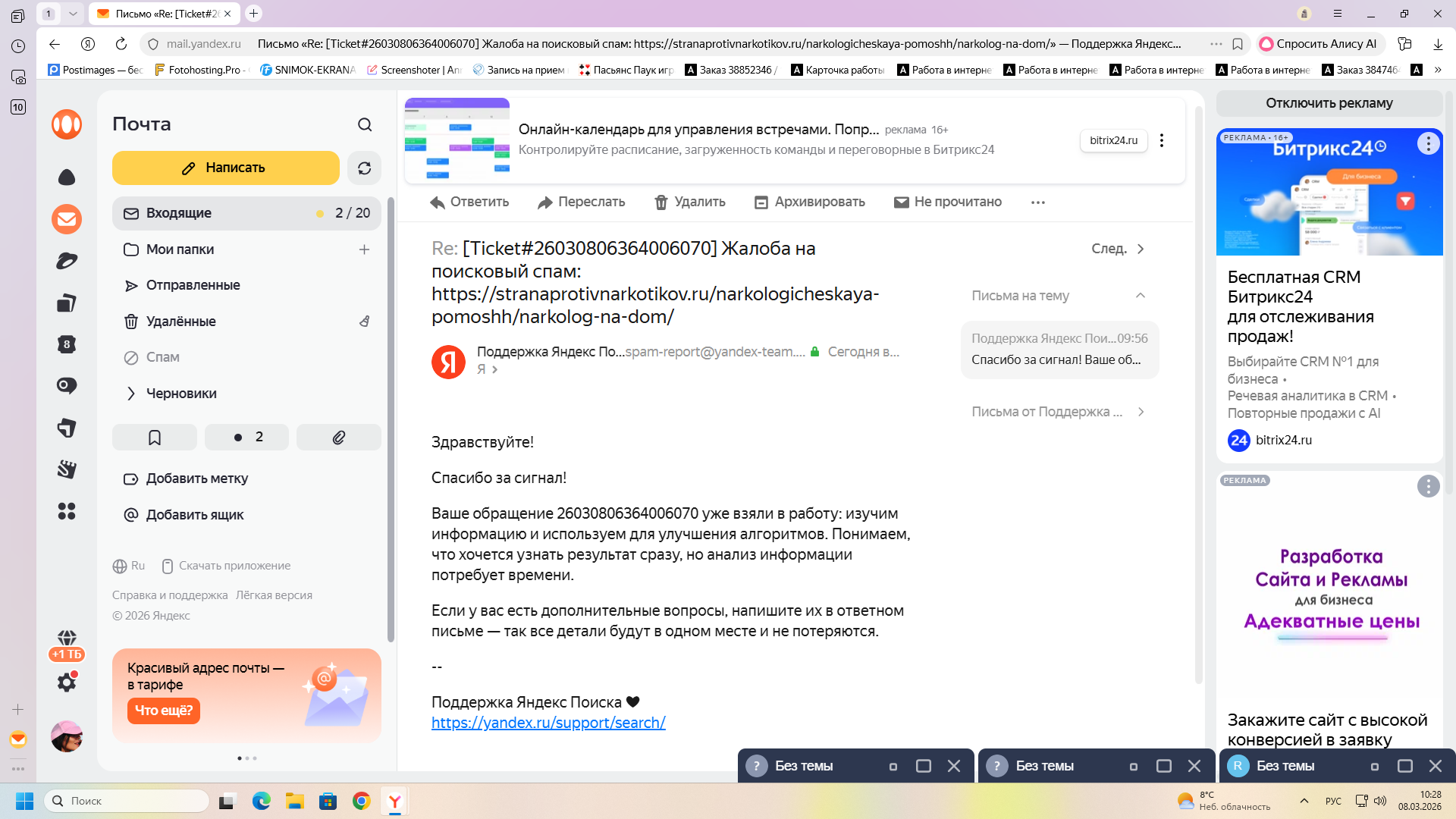Click the broom icon next to Удалённые
Viewport: 1456px width, 819px height.
[365, 322]
